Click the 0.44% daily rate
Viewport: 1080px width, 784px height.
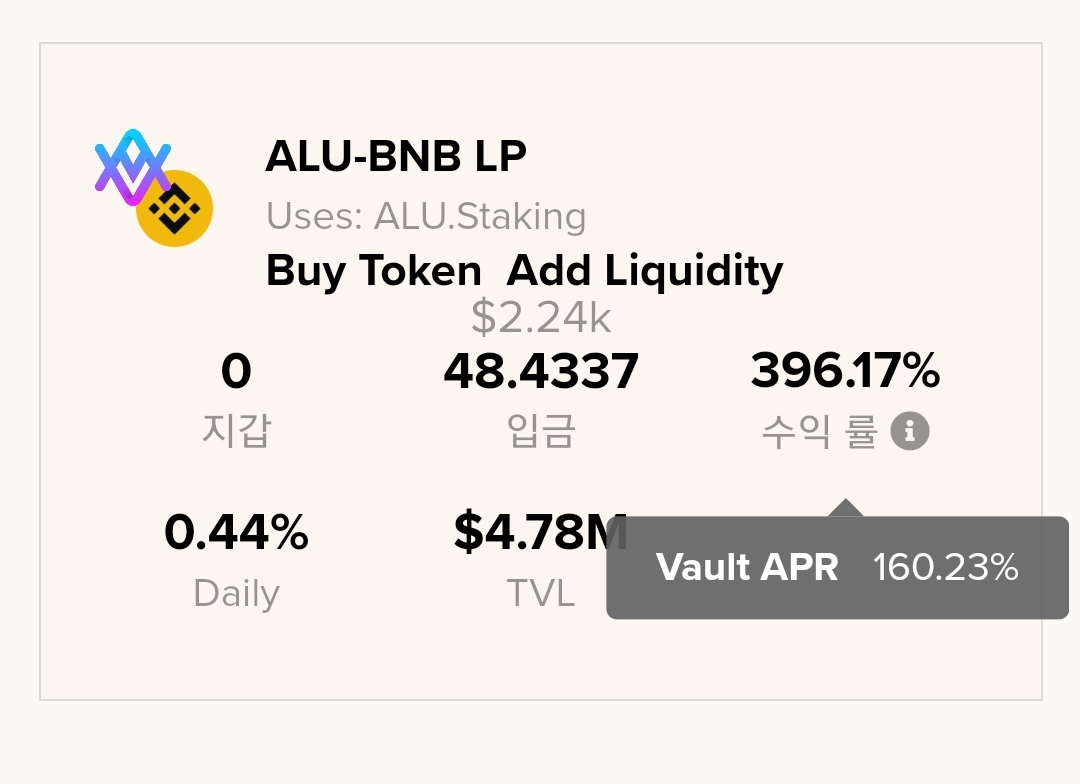coord(236,532)
